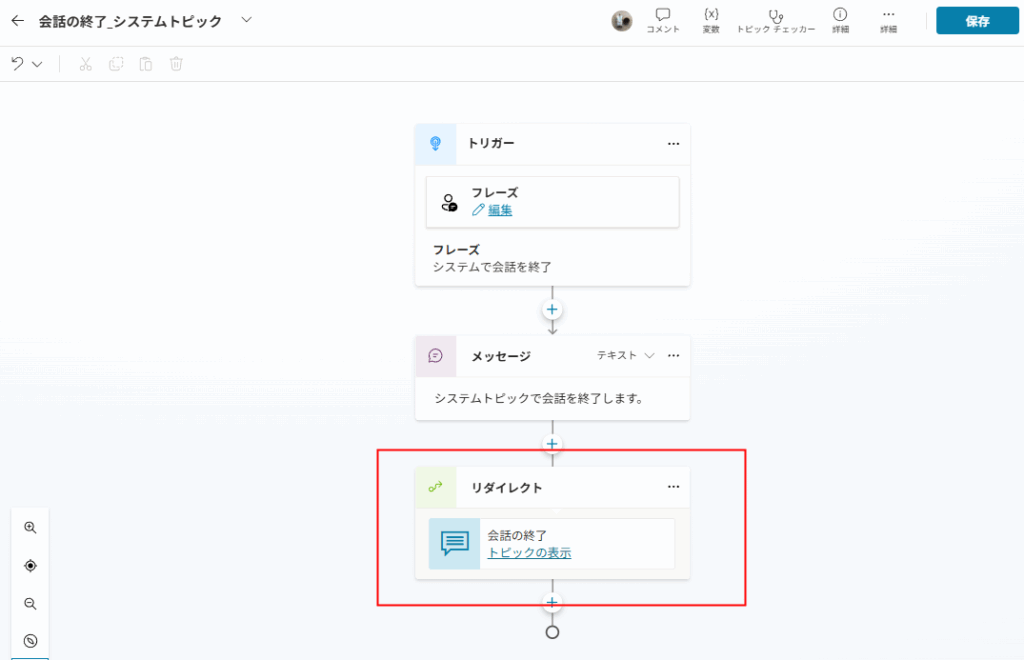Open the user avatar profile
Image resolution: width=1024 pixels, height=660 pixels.
[621, 21]
